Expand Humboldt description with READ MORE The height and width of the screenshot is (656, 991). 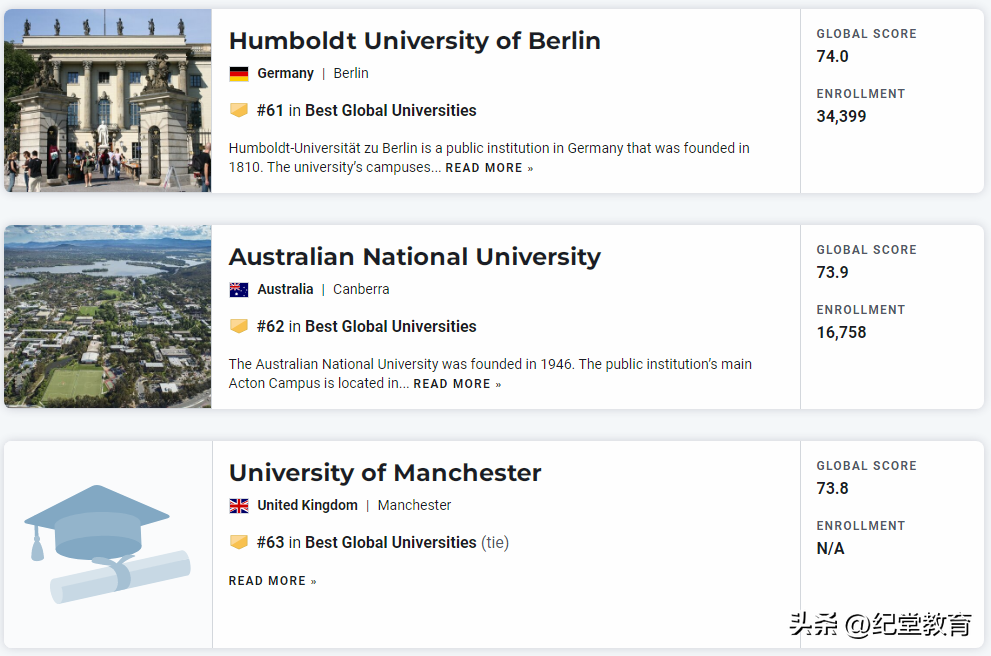(489, 168)
